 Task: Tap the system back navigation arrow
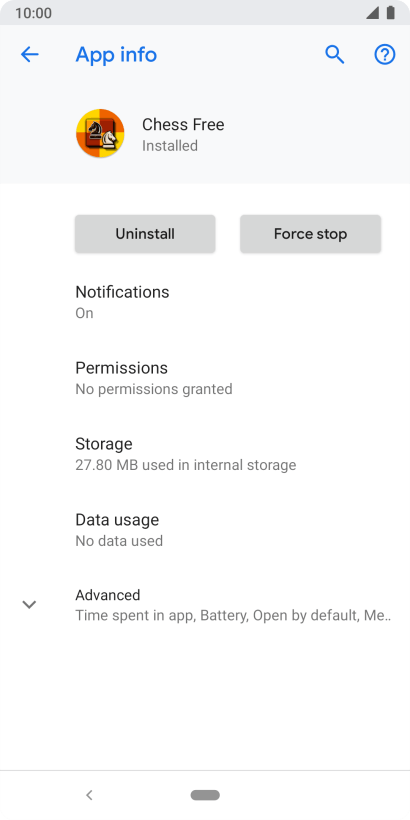[x=89, y=795]
